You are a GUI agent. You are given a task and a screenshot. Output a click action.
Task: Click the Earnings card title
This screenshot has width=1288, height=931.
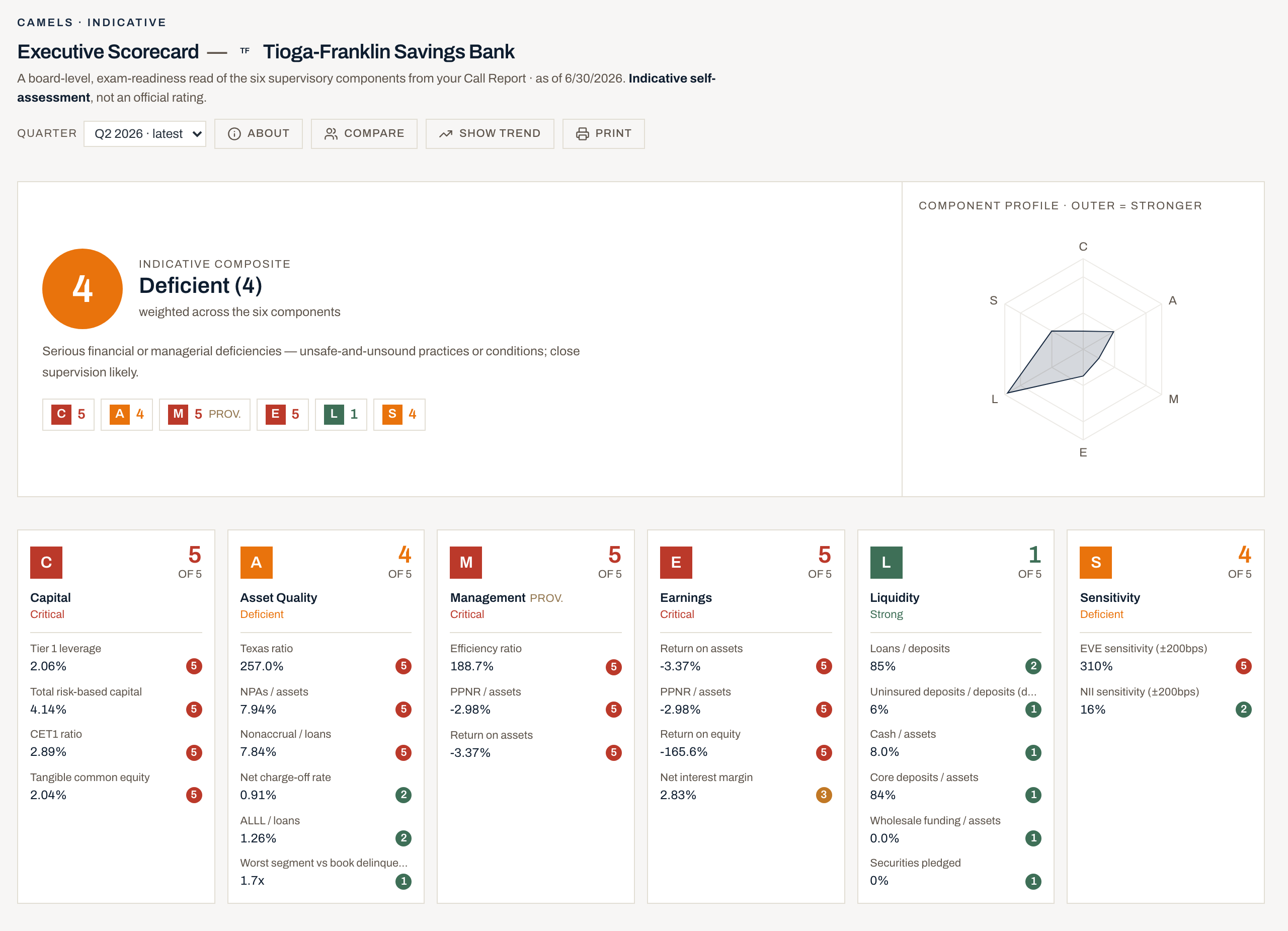point(685,597)
